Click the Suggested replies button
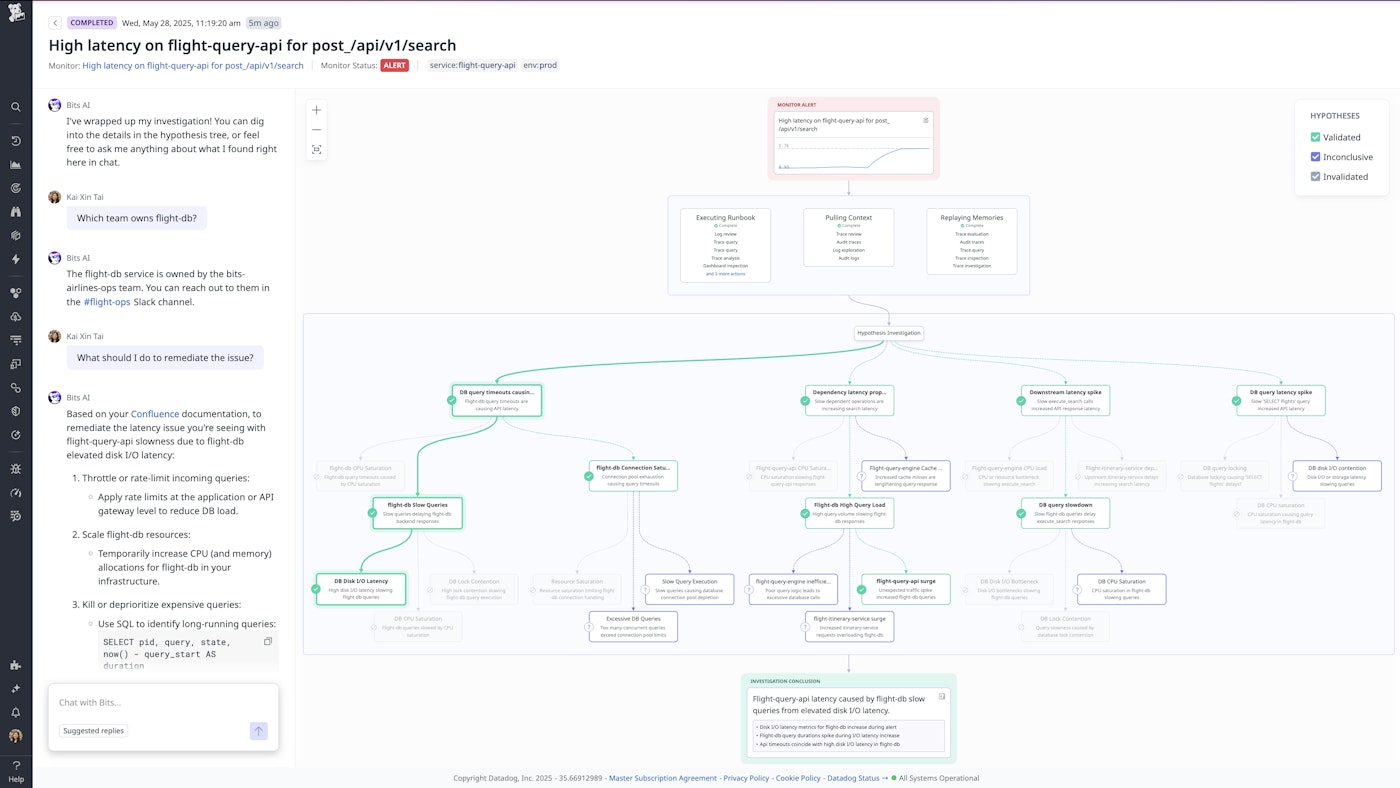 [x=93, y=731]
